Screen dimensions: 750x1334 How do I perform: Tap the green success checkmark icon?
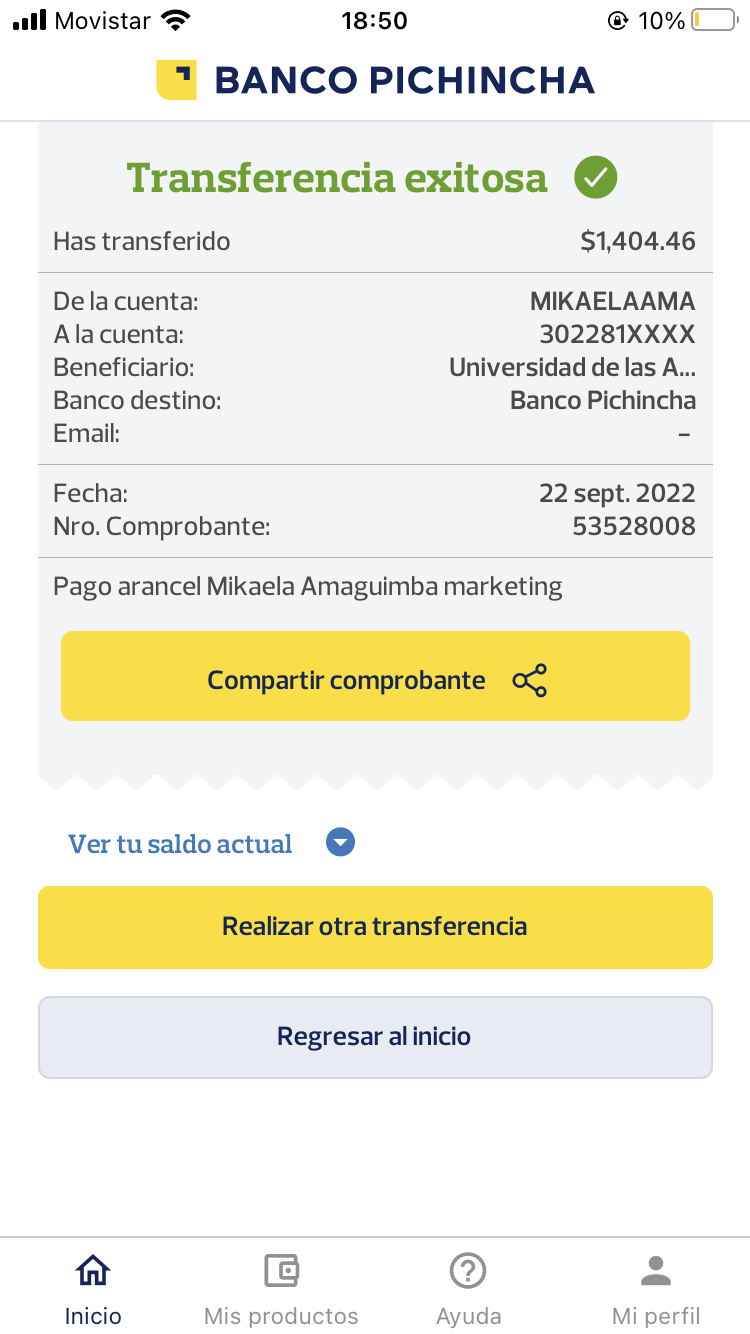click(595, 178)
